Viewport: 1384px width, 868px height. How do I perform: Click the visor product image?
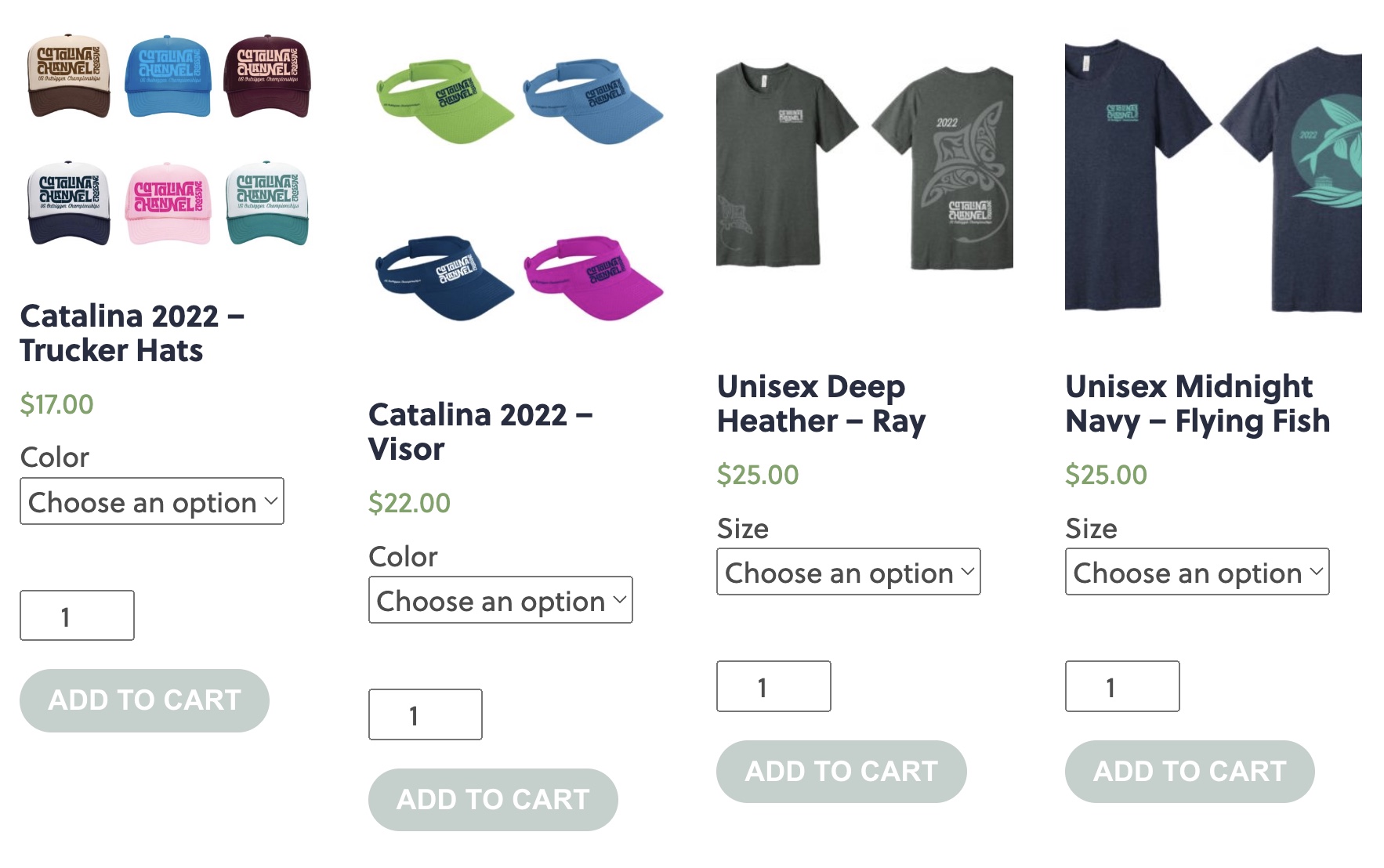[517, 180]
